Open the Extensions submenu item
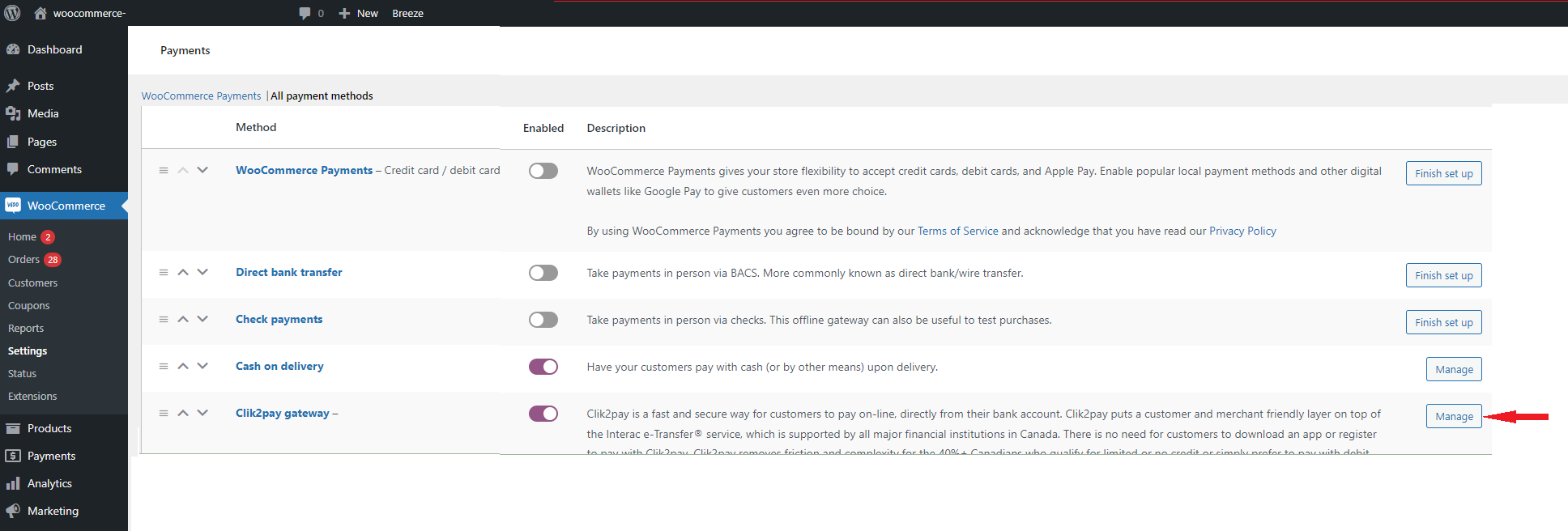 [32, 396]
